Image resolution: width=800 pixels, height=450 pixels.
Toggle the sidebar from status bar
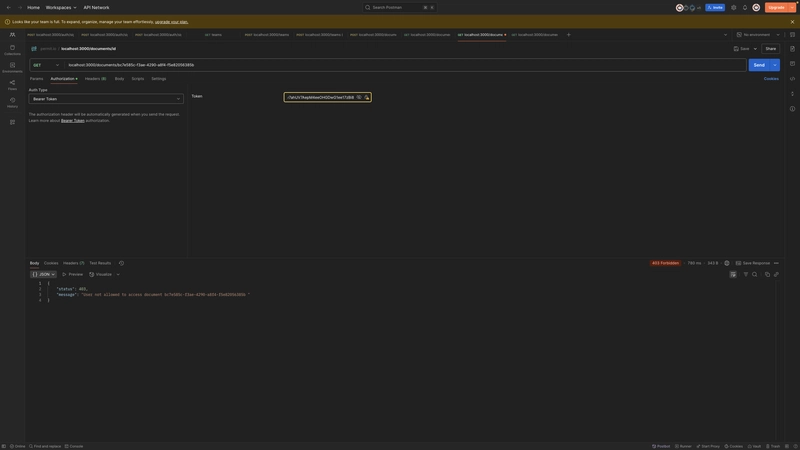(4, 446)
